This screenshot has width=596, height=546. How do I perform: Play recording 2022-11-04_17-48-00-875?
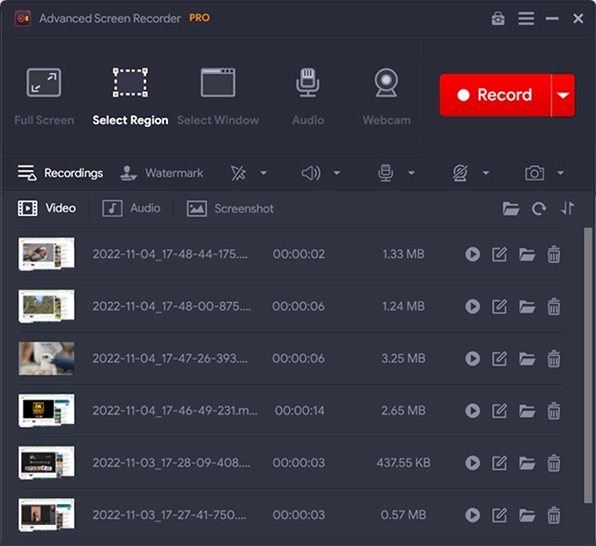click(x=472, y=306)
